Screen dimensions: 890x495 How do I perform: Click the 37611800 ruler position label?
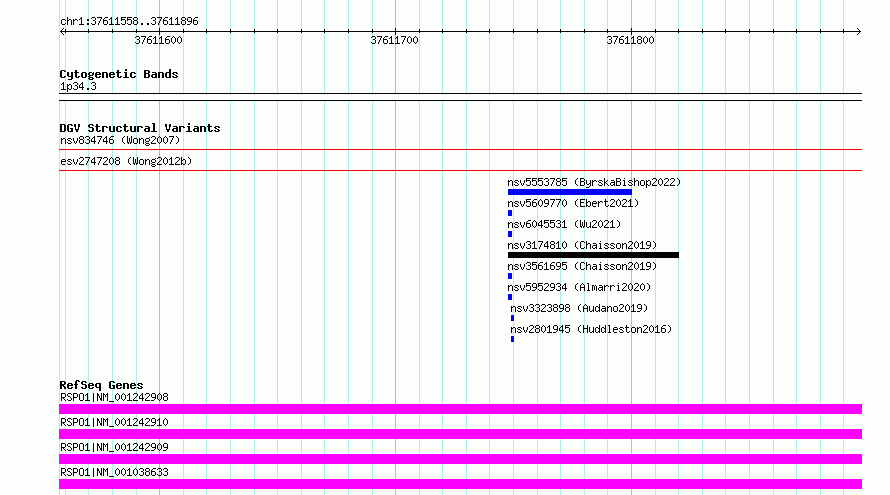click(x=630, y=40)
